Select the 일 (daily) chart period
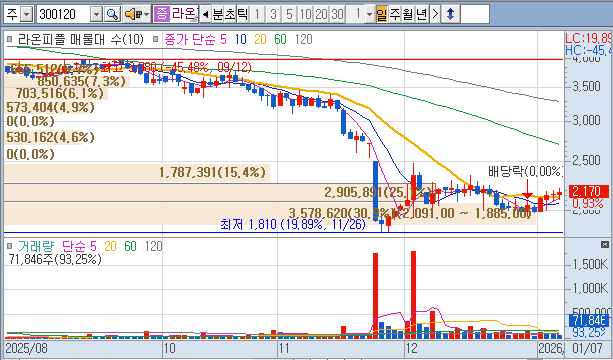This screenshot has width=613, height=360. tap(382, 14)
